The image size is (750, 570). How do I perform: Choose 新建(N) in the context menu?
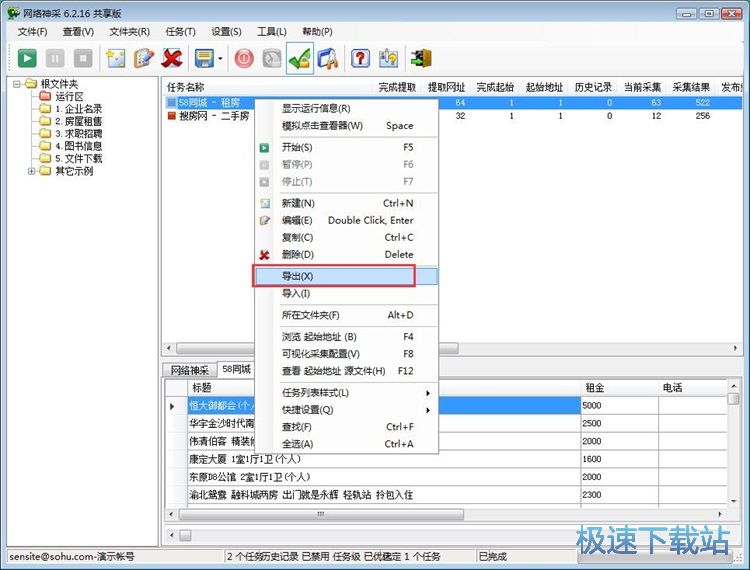click(347, 203)
